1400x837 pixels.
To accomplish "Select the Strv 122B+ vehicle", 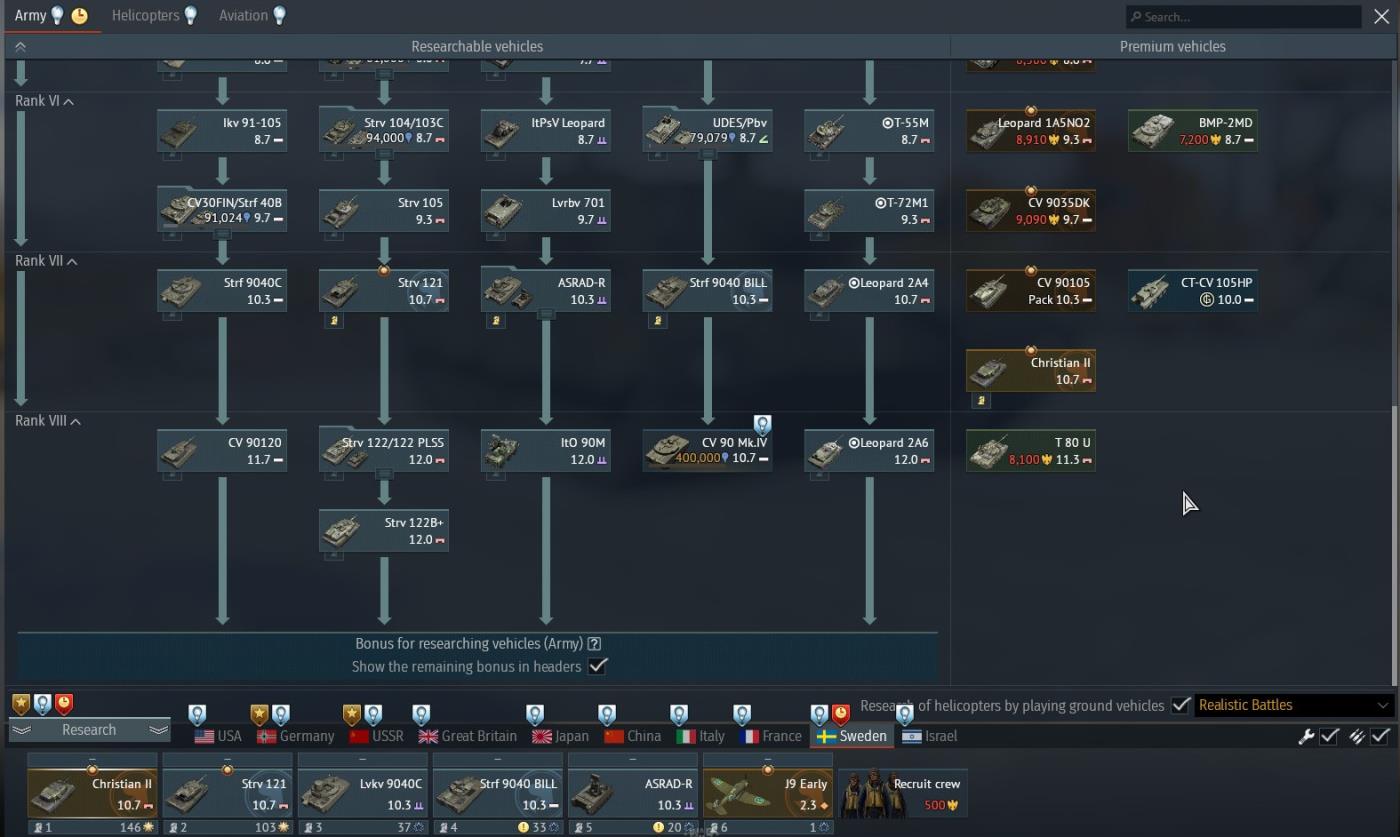I will click(384, 531).
